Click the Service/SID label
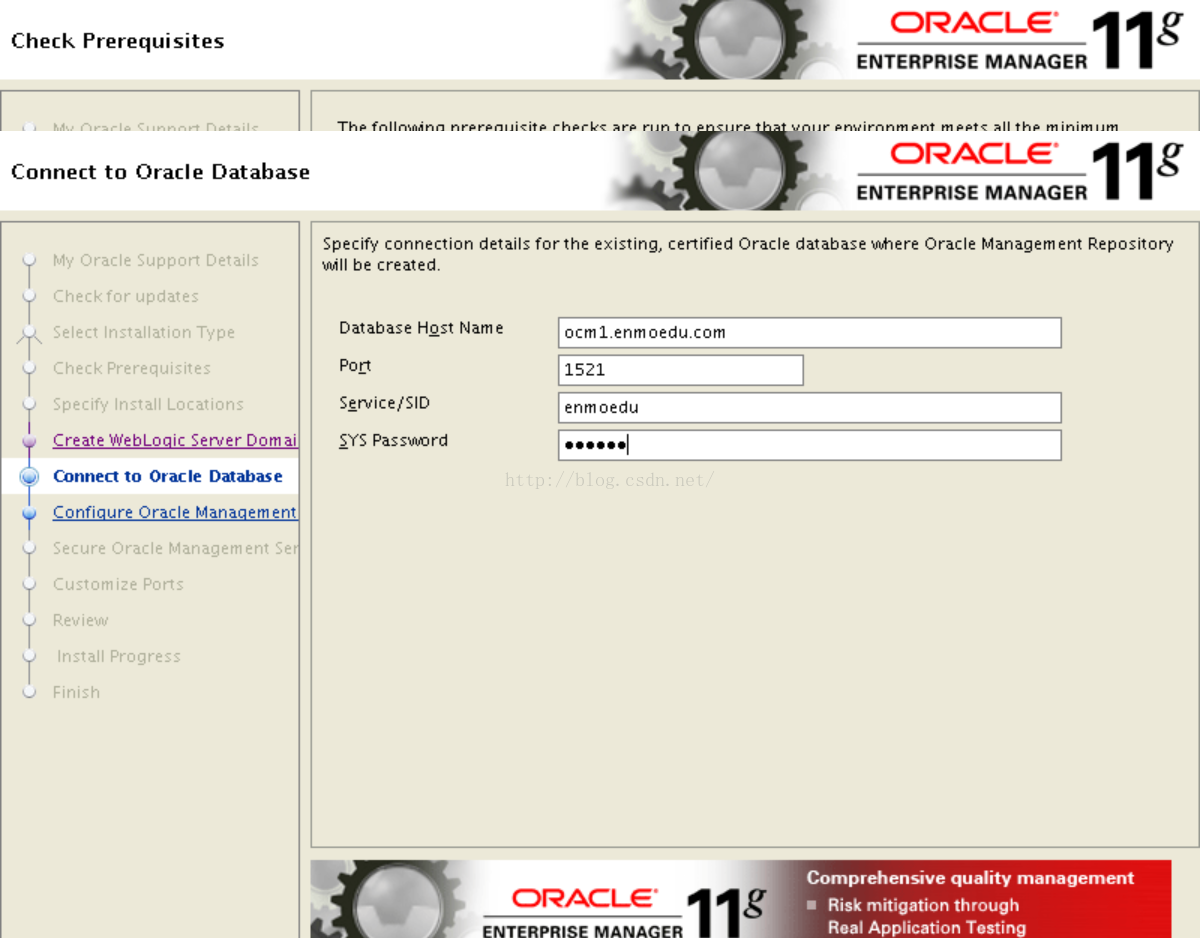The width and height of the screenshot is (1200, 938). (x=384, y=403)
